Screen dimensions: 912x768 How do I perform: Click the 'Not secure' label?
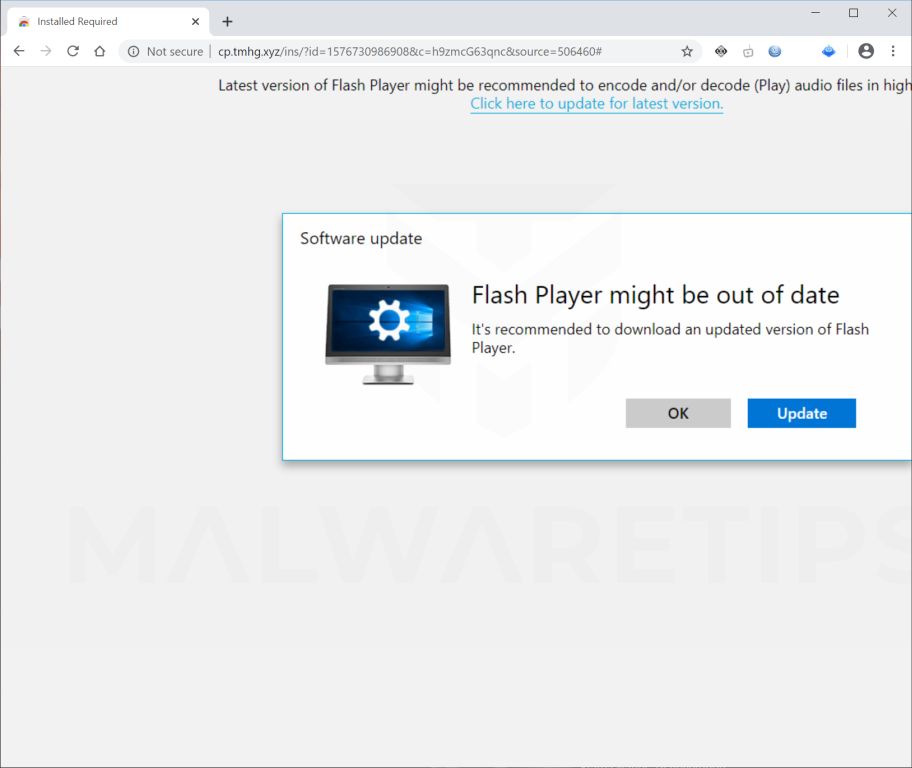pyautogui.click(x=175, y=51)
